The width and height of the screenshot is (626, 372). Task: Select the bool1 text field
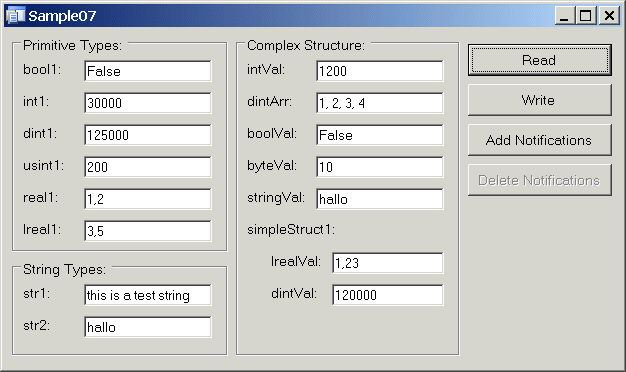(148, 71)
